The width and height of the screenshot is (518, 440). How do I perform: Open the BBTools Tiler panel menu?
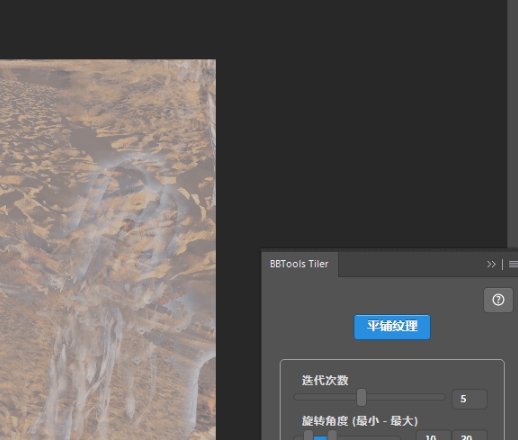click(x=513, y=264)
